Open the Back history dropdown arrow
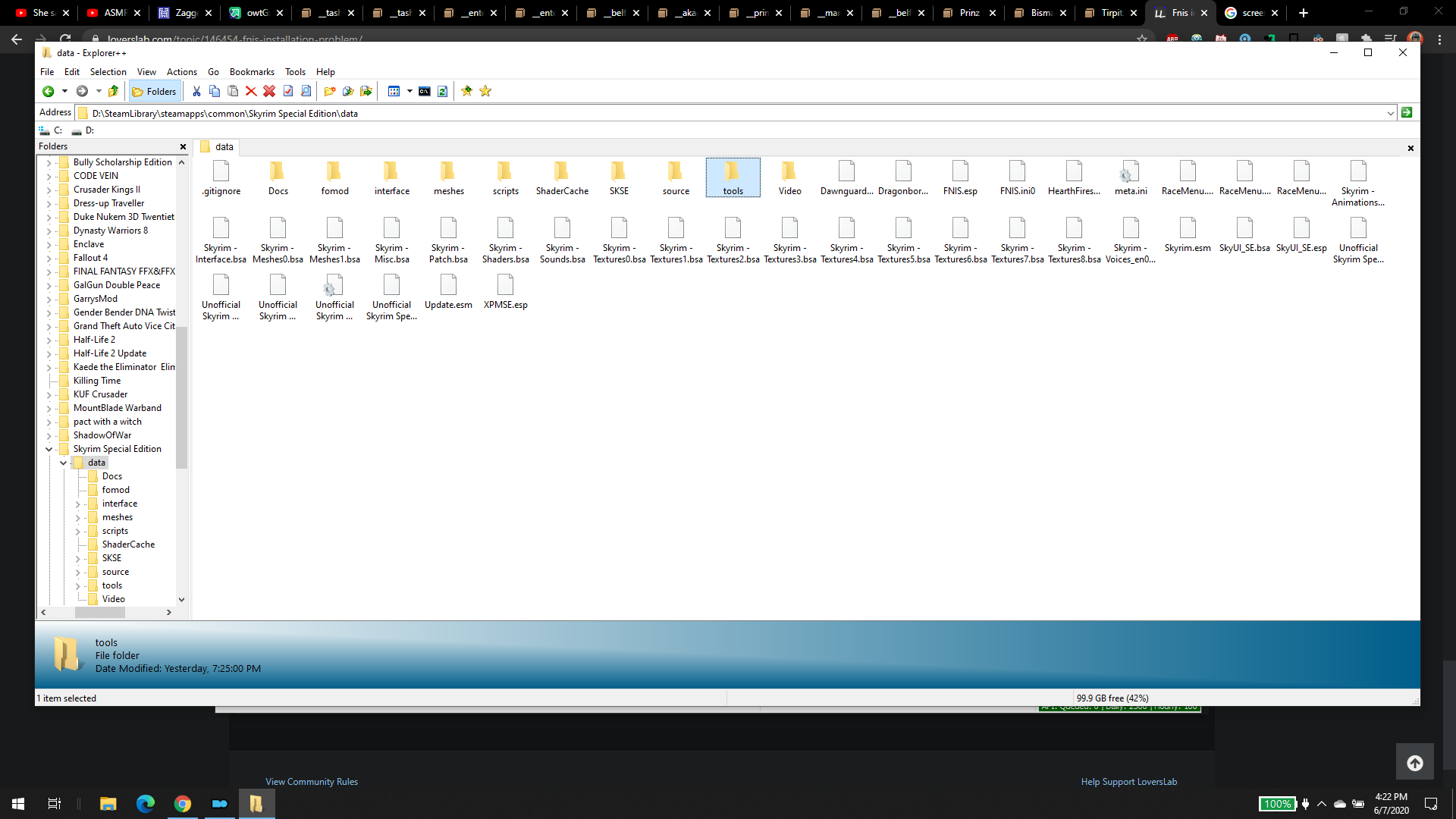This screenshot has width=1456, height=819. coord(64,92)
